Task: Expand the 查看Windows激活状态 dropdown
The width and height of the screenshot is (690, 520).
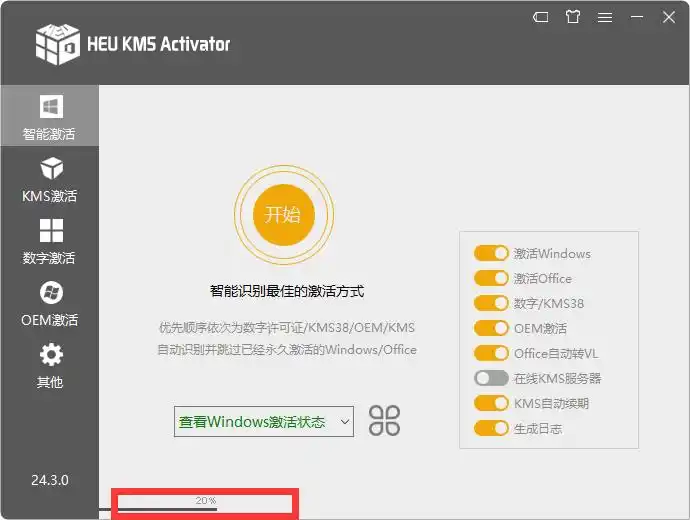Action: point(264,422)
